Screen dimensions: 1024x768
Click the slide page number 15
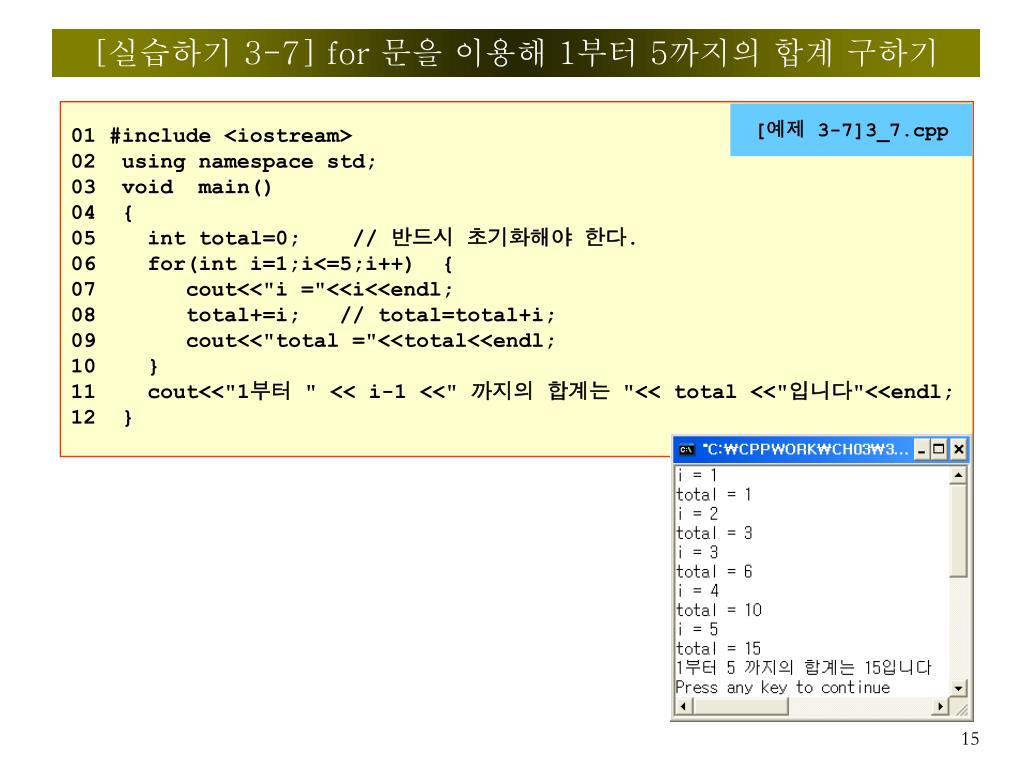(970, 739)
